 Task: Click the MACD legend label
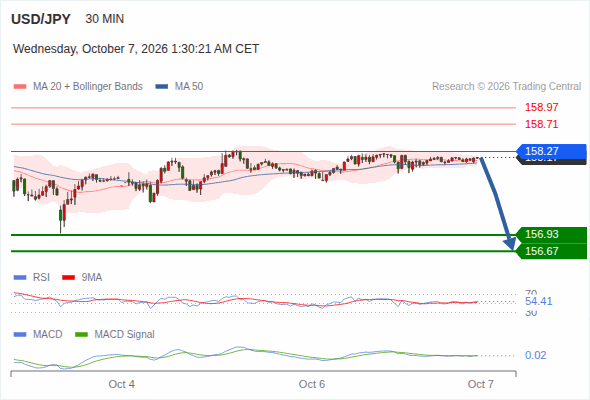tap(47, 334)
